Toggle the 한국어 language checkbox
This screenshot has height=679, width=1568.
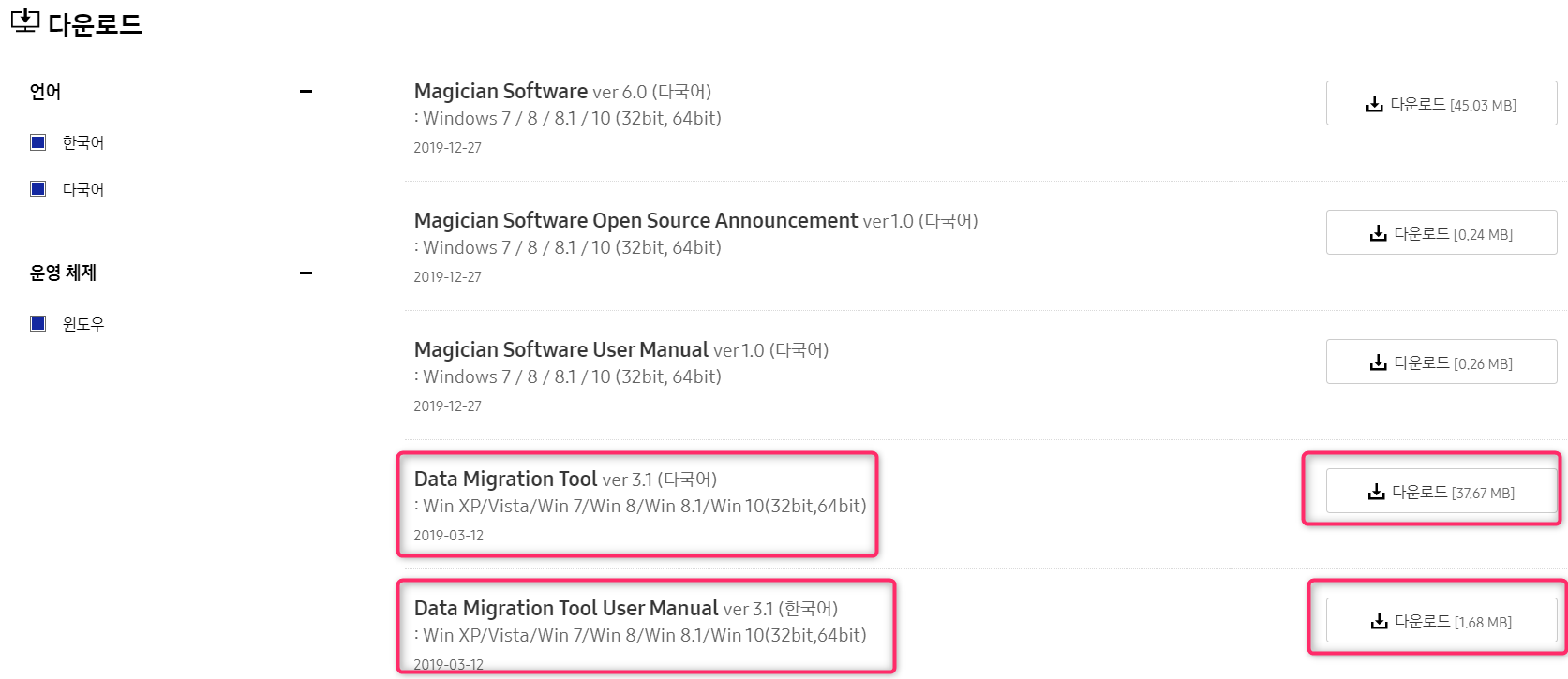pyautogui.click(x=38, y=142)
